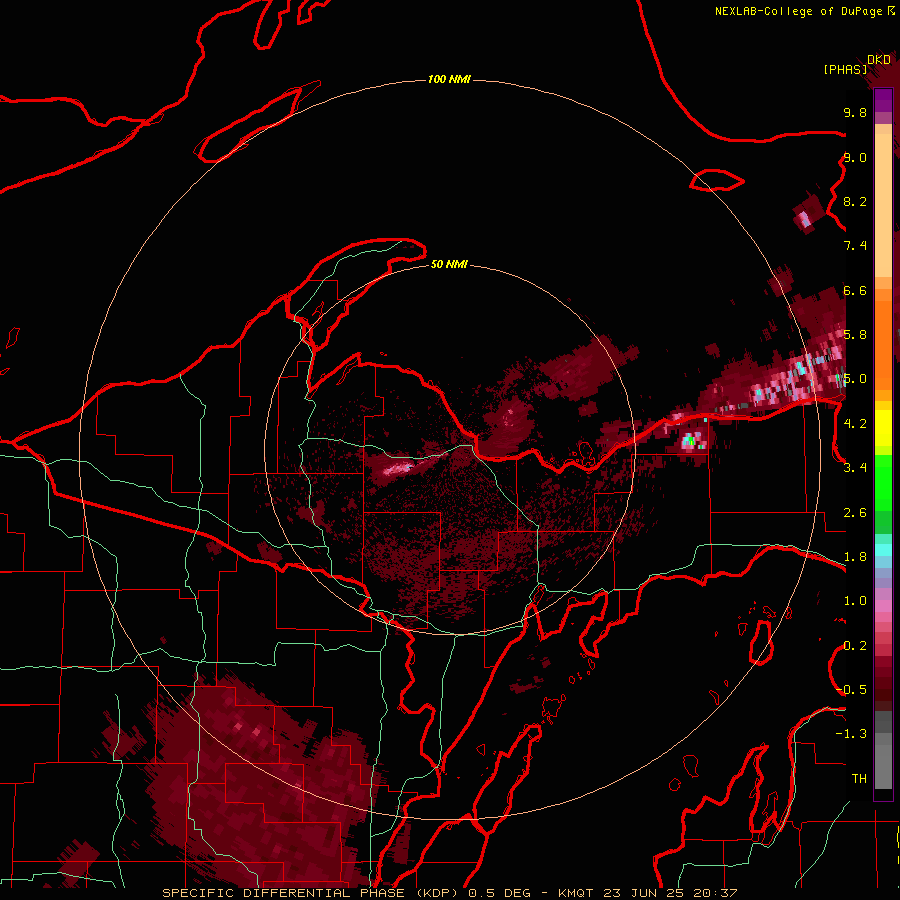Click the 0.2 value on the scale
Screen dimensions: 900x900
855,646
